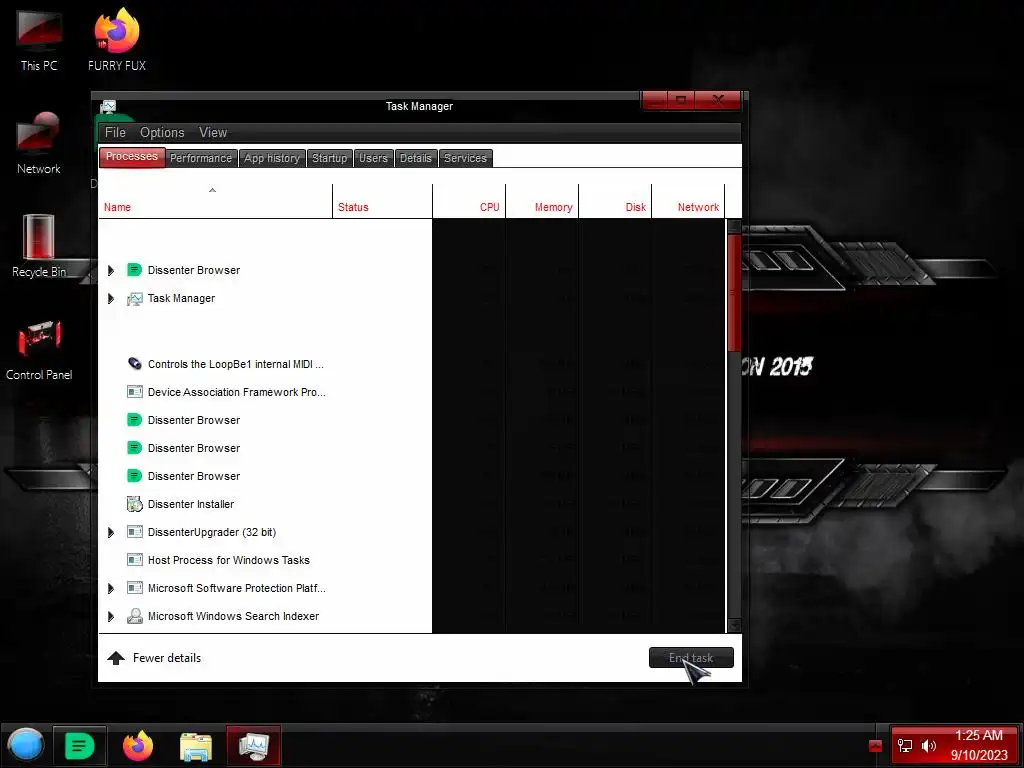The height and width of the screenshot is (768, 1024).
Task: Switch to Performance tab
Action: coord(200,158)
